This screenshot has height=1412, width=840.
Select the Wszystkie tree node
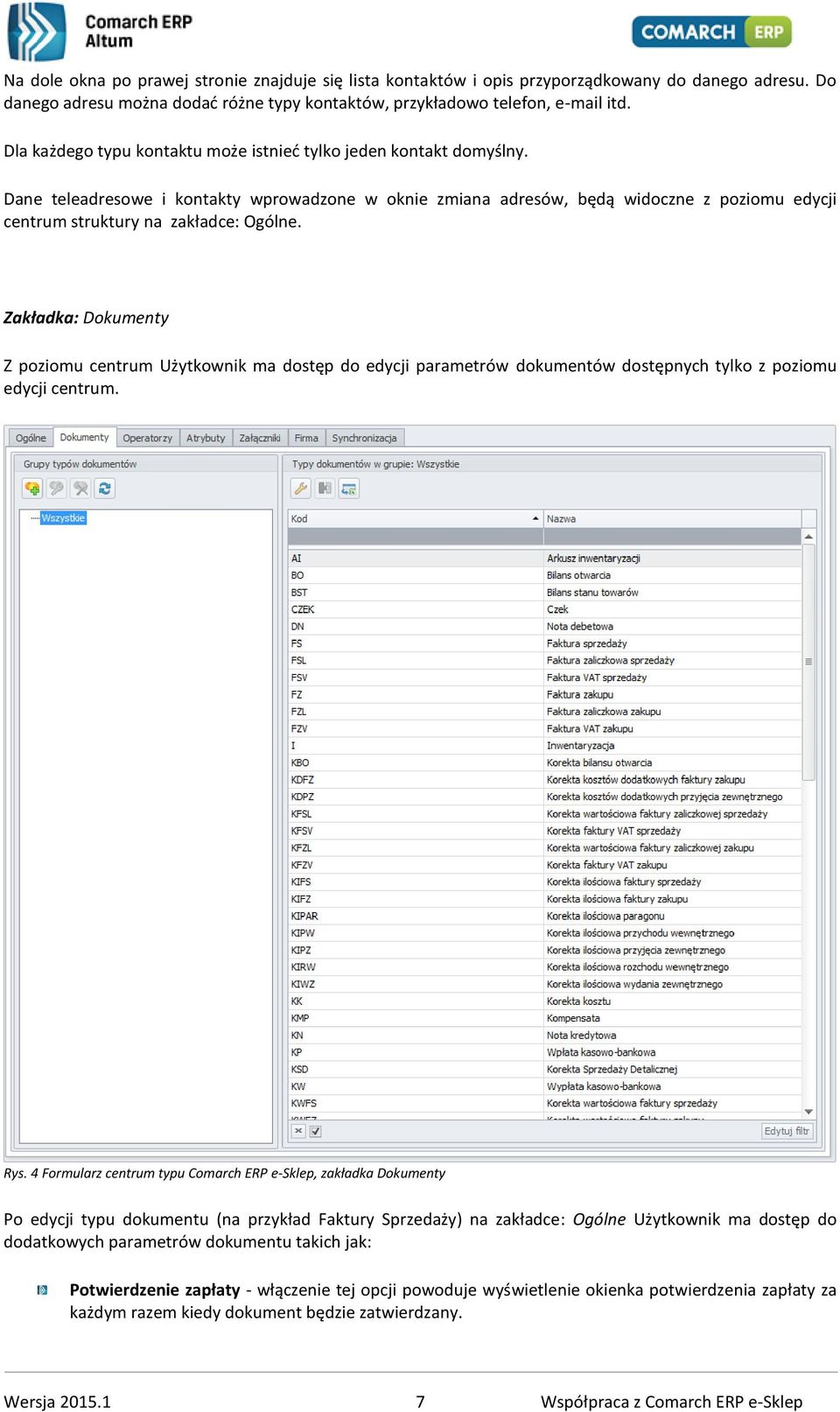(63, 518)
